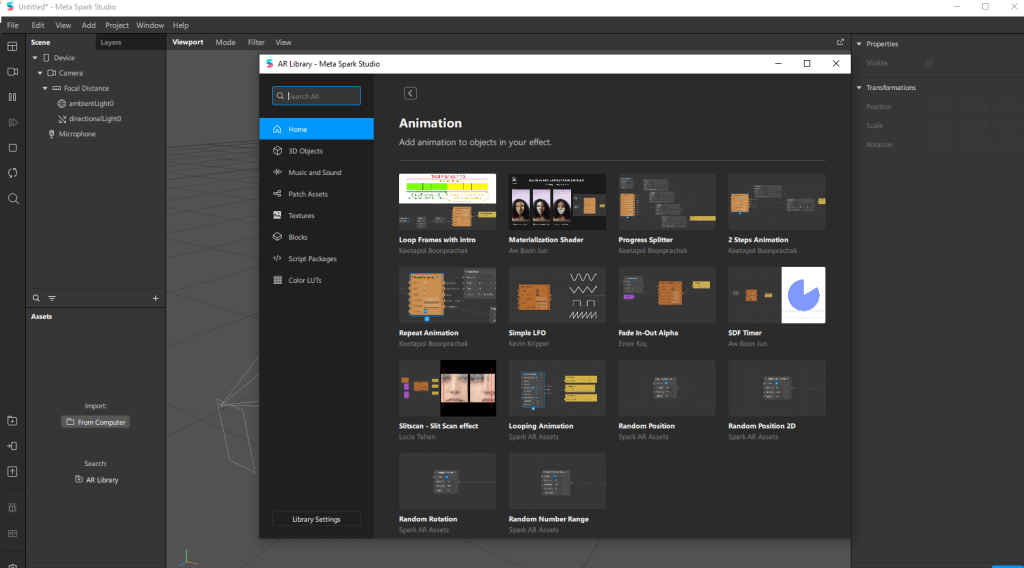The image size is (1024, 568).
Task: Collapse the Focal Distance tree node
Action: coord(45,88)
